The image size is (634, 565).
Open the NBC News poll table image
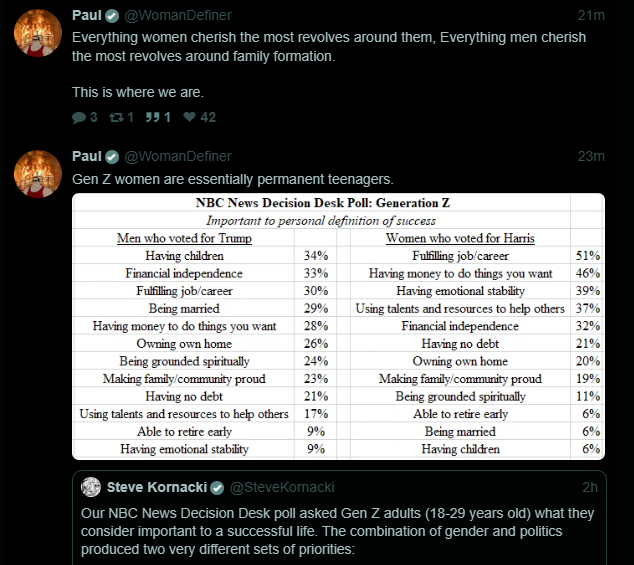pos(338,326)
